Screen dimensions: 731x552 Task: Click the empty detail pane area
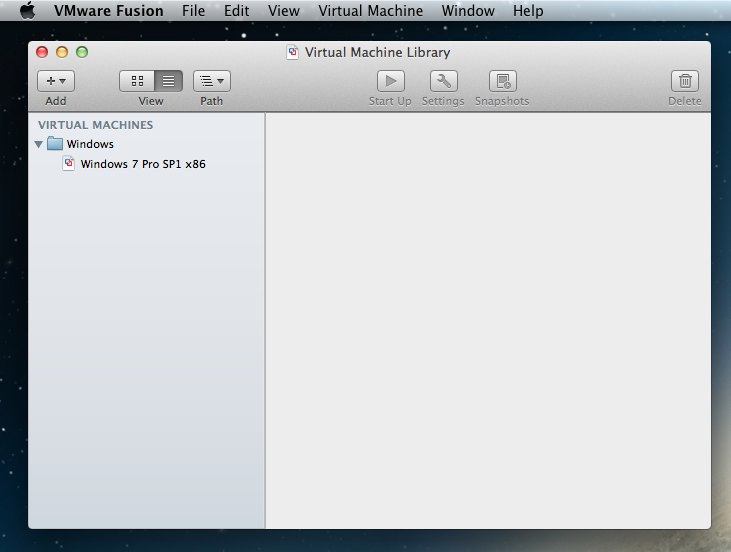point(487,320)
